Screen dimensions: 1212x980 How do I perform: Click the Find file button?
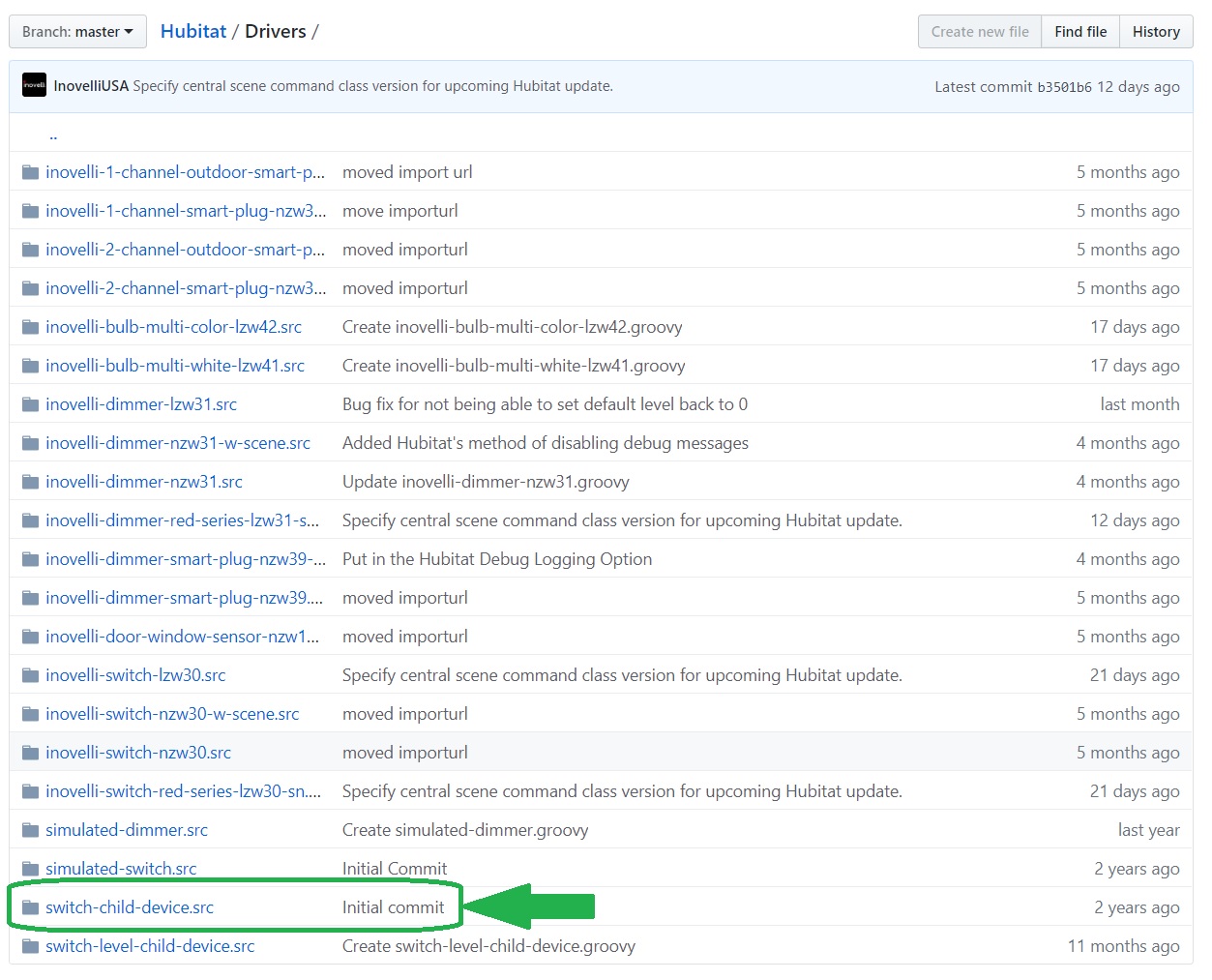pos(1080,32)
